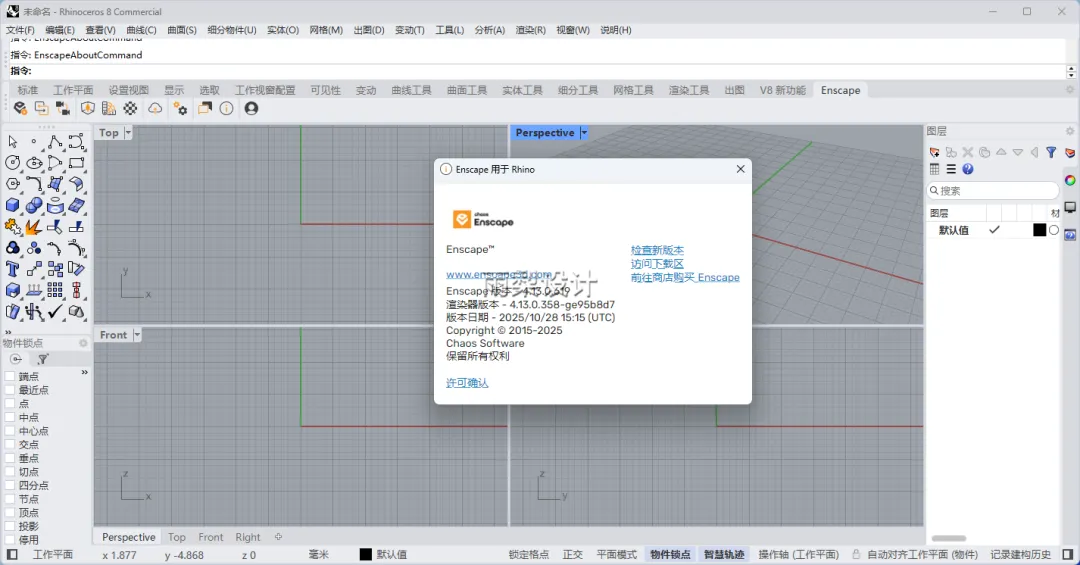Open the display monitor panel tab

pos(1070,207)
